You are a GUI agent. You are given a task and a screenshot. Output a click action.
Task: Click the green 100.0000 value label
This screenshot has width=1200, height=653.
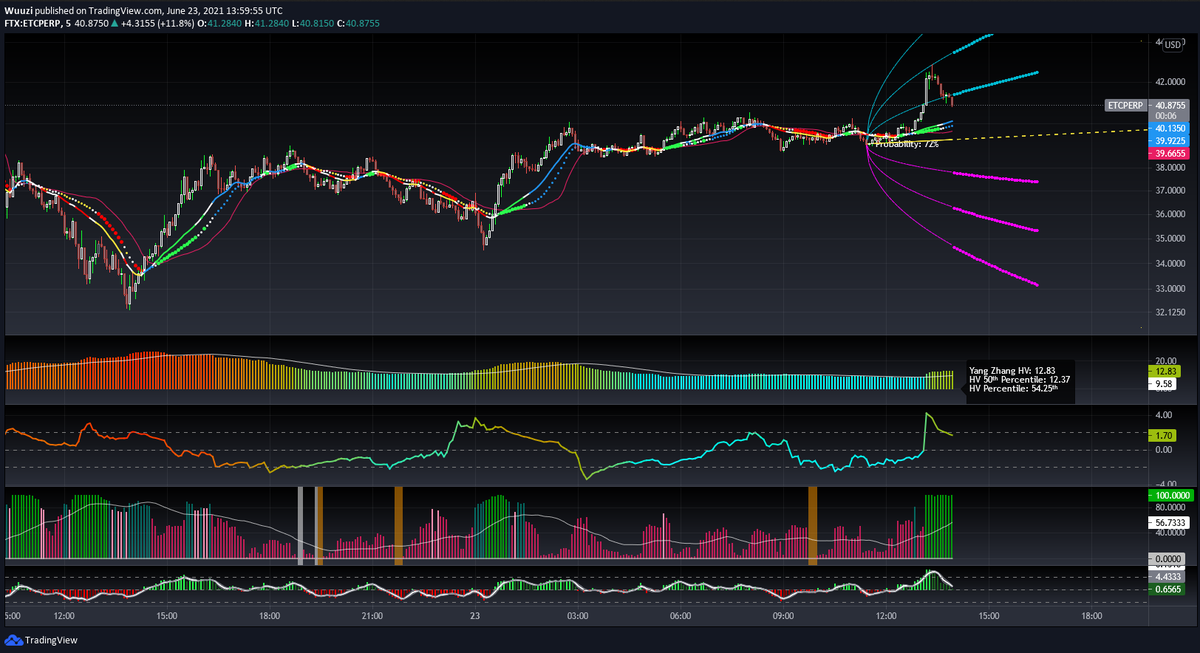[1171, 495]
